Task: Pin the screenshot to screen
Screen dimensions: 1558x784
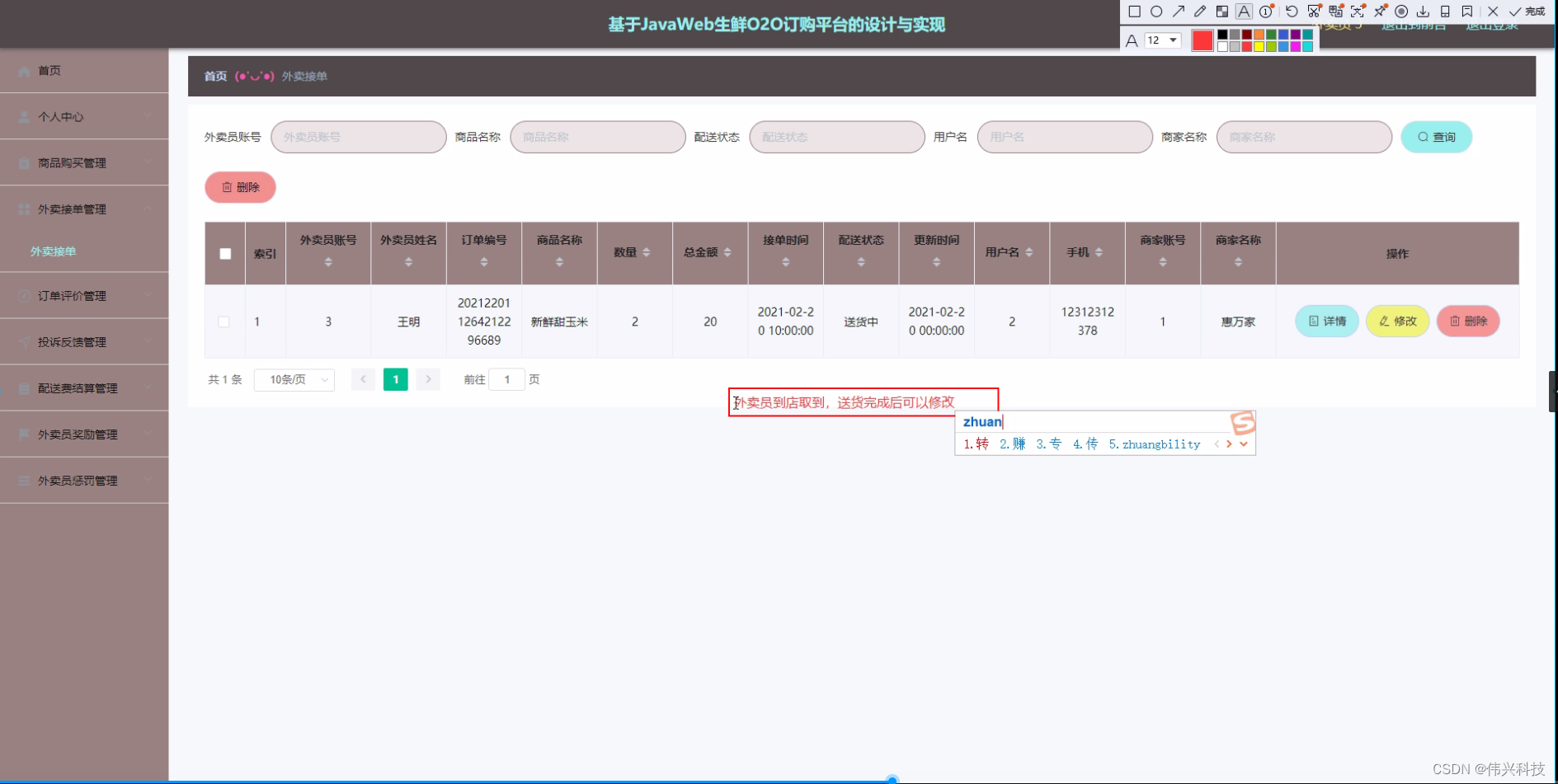Action: pyautogui.click(x=1381, y=11)
